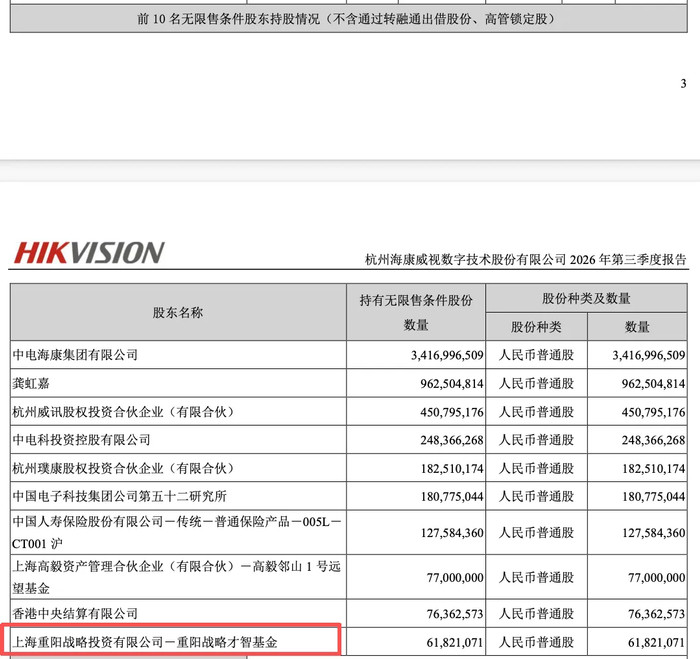Viewport: 700px width, 659px height.
Task: Click the page number 3
Action: 683,83
